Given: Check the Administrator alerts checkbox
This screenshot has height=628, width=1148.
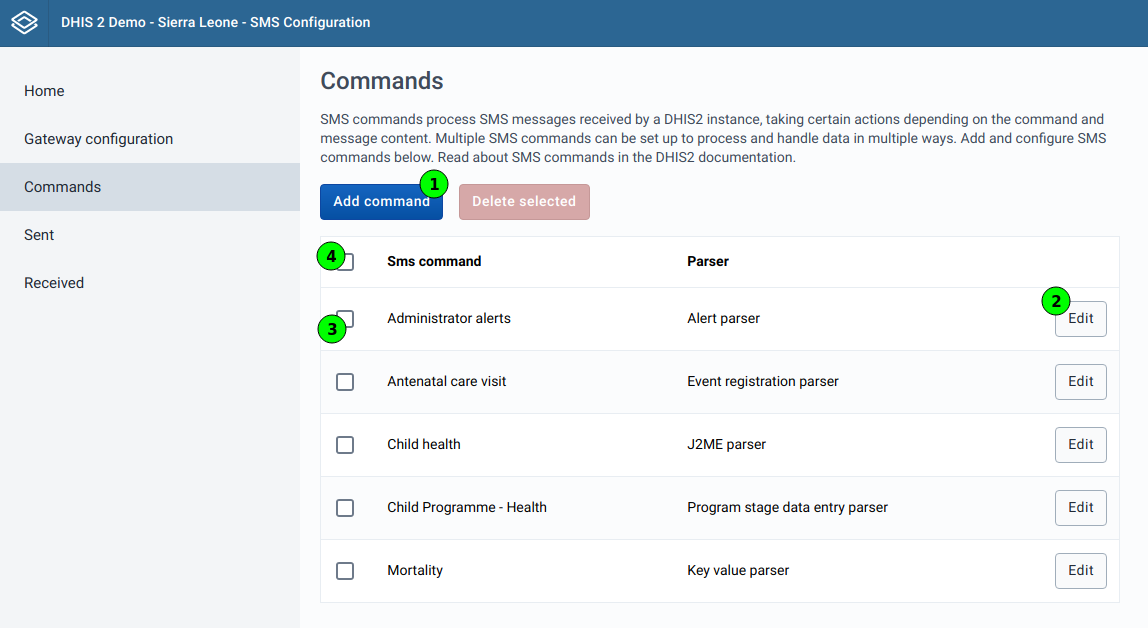Looking at the screenshot, I should [345, 318].
